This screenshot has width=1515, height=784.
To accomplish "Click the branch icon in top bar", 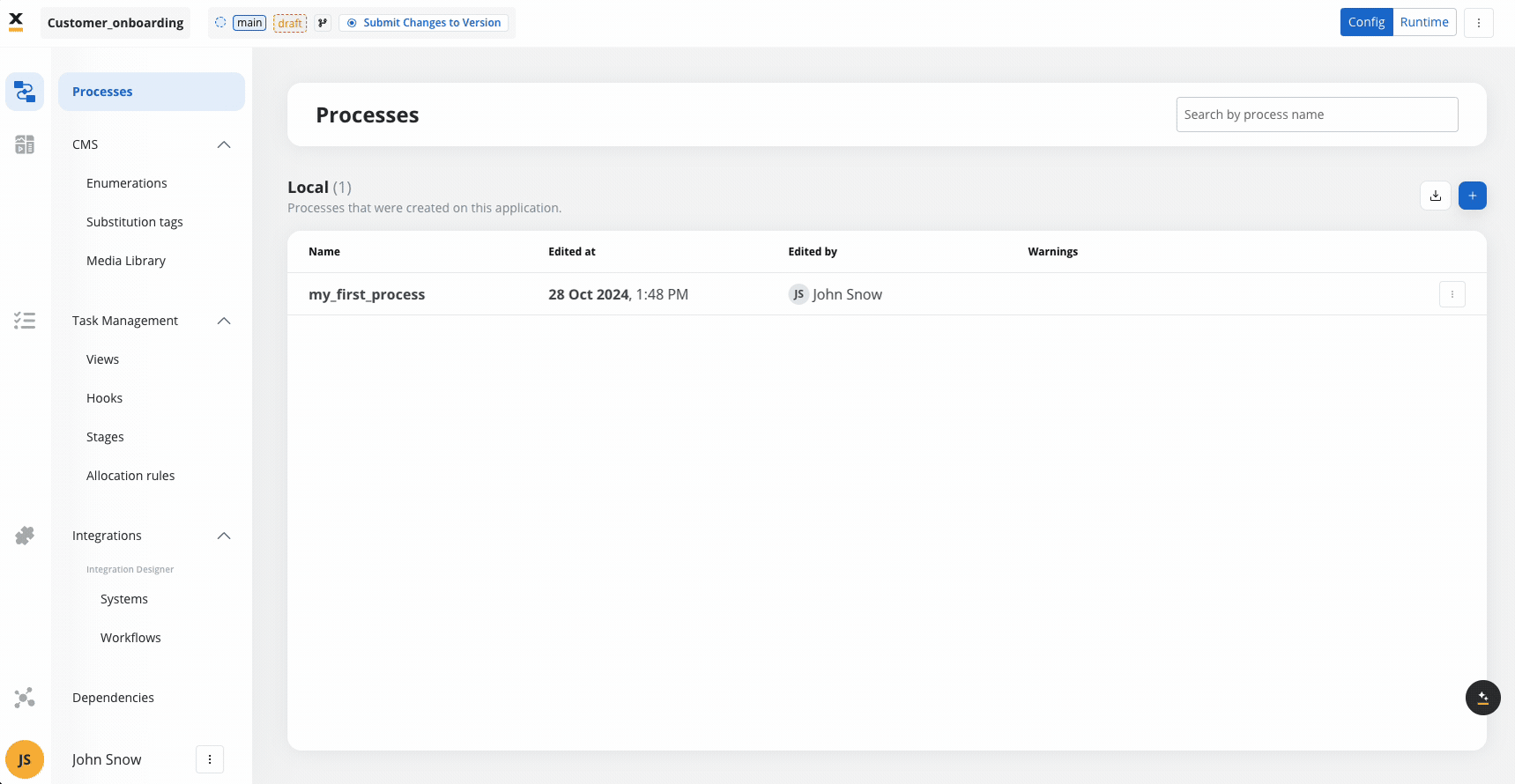I will [x=323, y=23].
